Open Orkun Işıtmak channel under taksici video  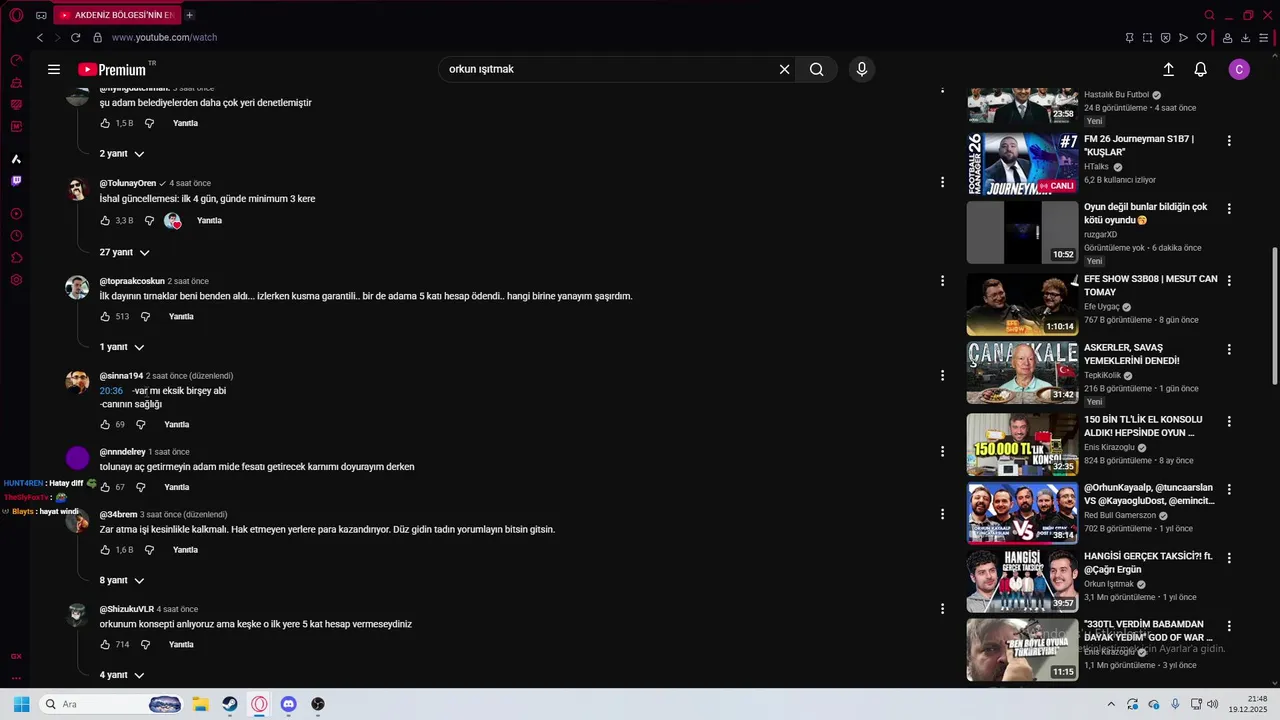click(x=1109, y=584)
